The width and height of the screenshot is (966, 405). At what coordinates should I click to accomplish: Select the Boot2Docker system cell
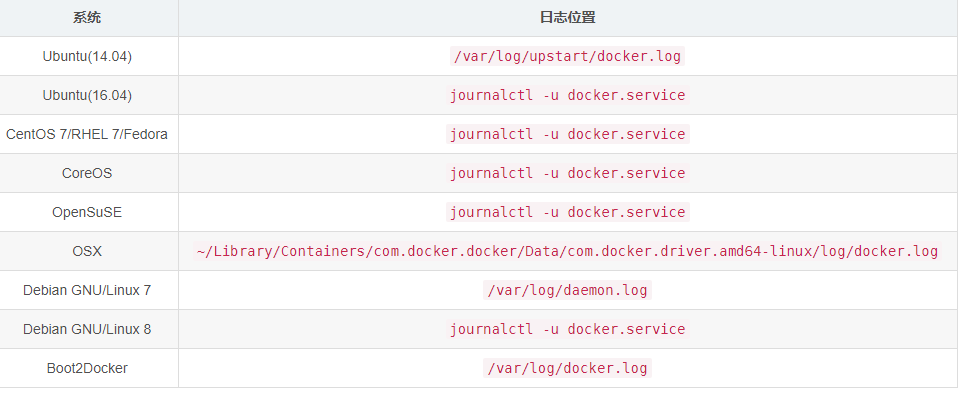tap(87, 368)
